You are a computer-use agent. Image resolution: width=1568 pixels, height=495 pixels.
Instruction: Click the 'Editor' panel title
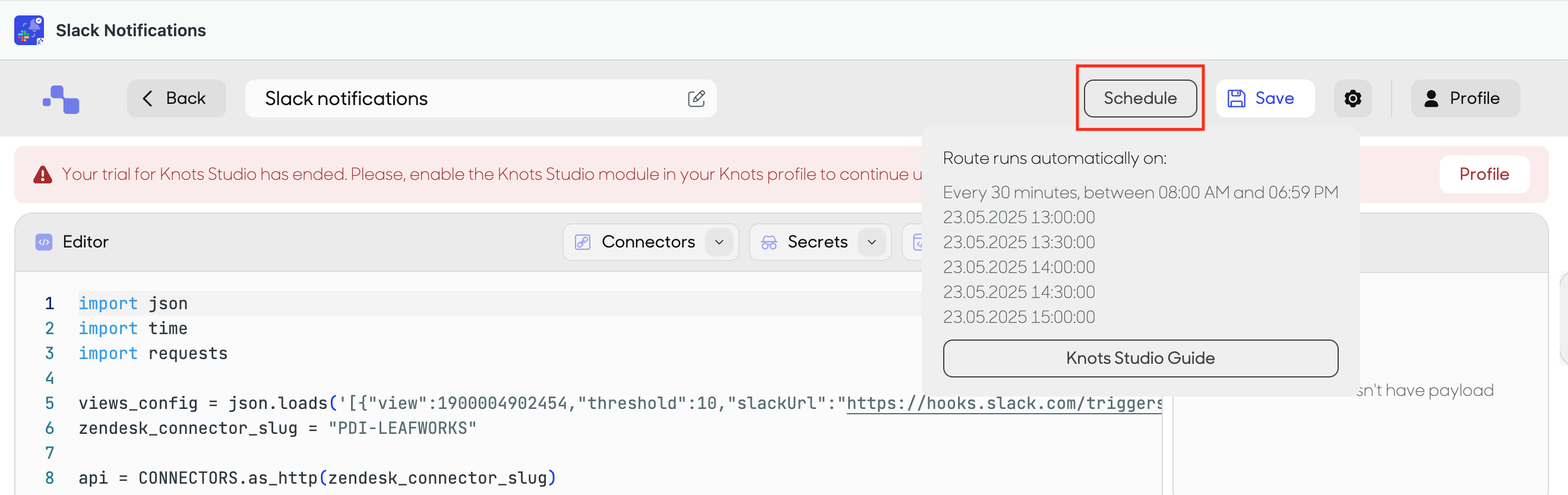click(86, 242)
